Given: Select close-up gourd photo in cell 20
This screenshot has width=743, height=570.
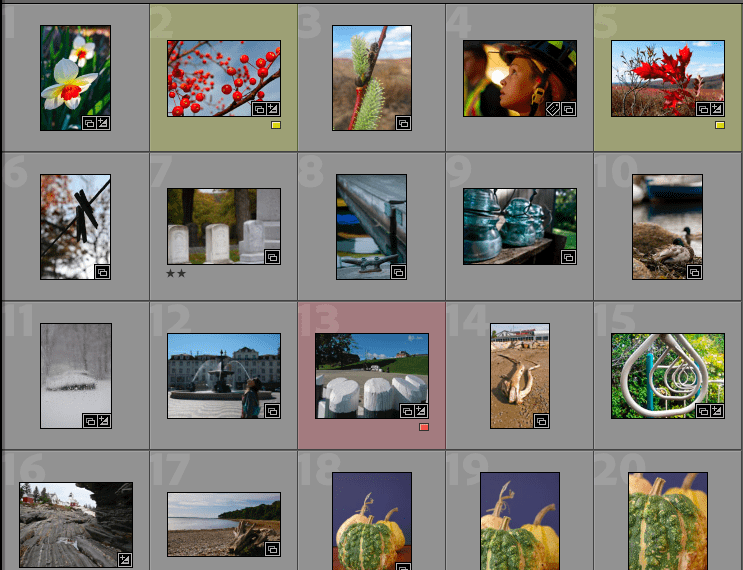Looking at the screenshot, I should tap(668, 521).
